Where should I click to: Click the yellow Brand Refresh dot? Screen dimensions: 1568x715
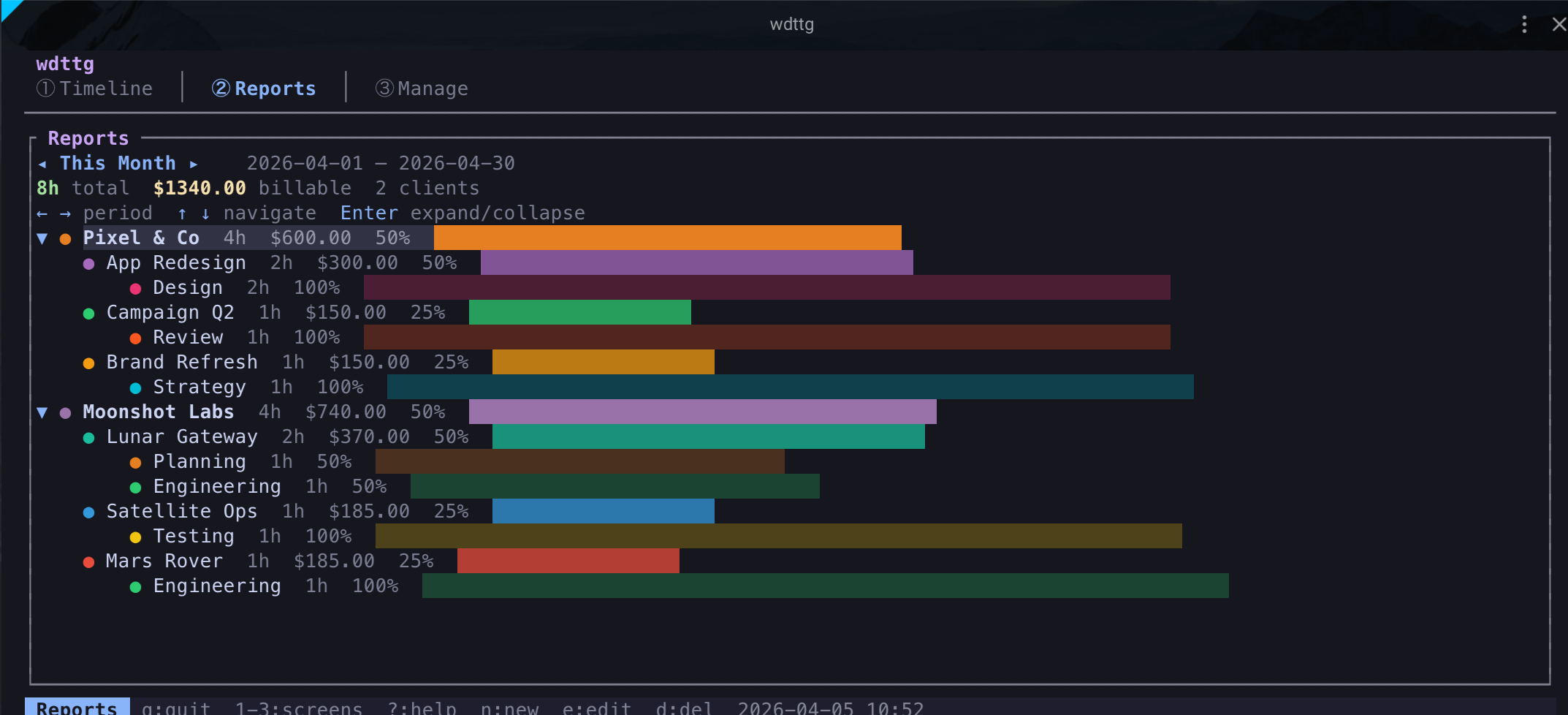point(88,363)
